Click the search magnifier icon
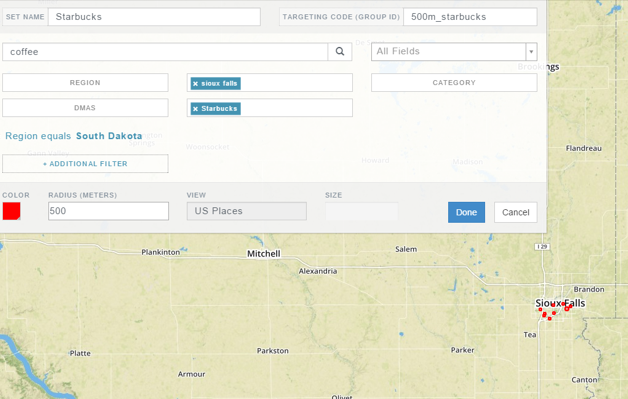The height and width of the screenshot is (399, 628). [x=340, y=52]
